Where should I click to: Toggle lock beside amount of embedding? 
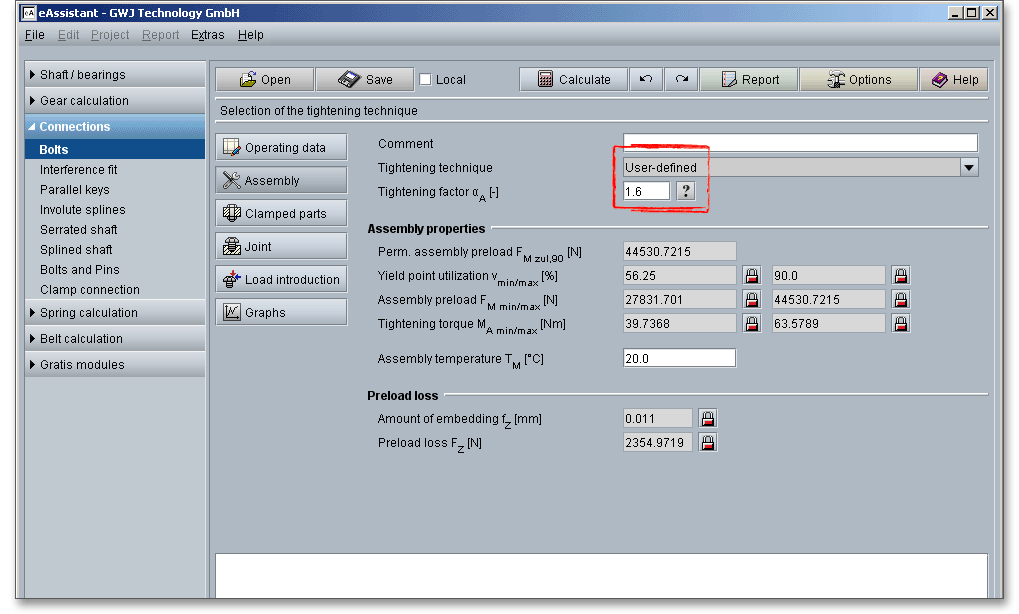click(707, 419)
